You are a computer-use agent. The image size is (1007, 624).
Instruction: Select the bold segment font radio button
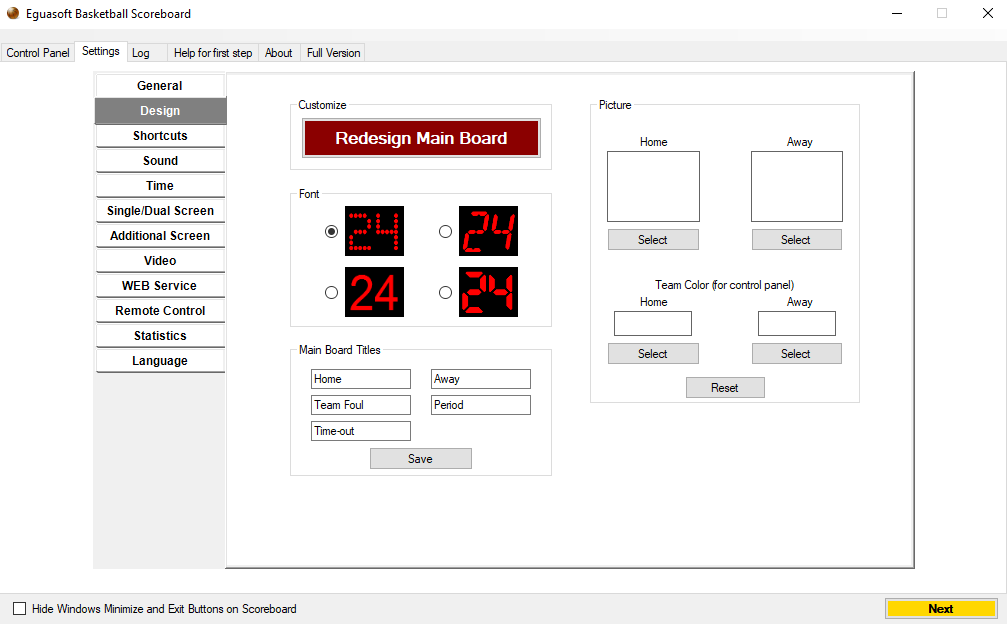(x=445, y=292)
